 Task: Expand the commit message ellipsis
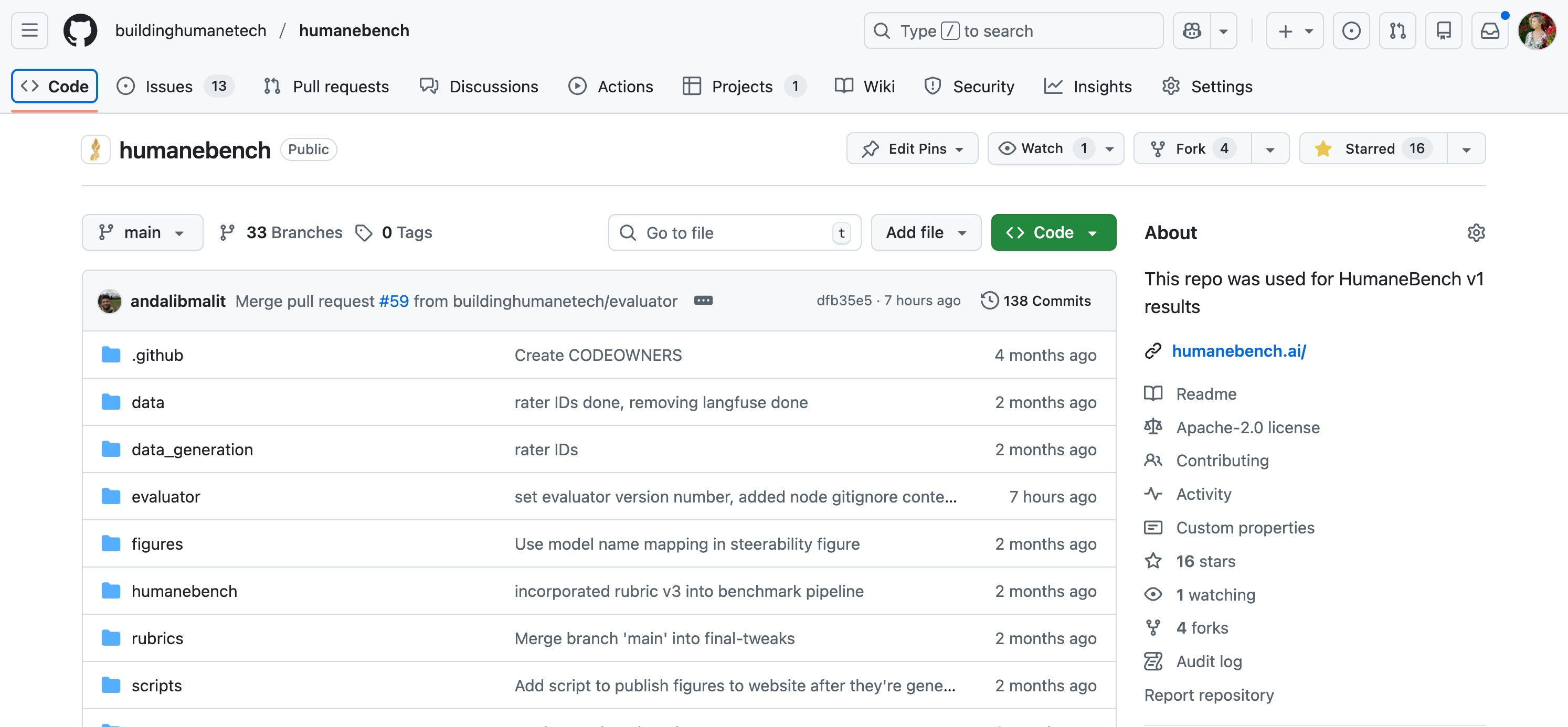click(703, 301)
